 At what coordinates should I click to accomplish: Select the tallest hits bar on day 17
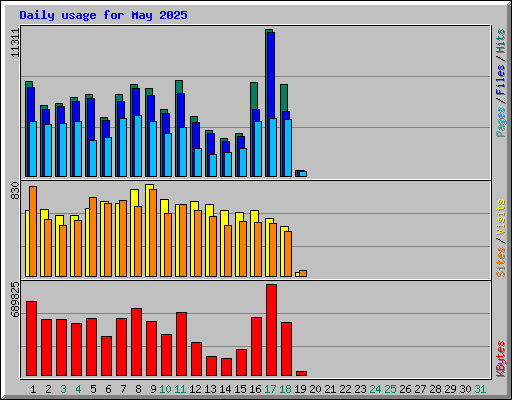[x=267, y=103]
